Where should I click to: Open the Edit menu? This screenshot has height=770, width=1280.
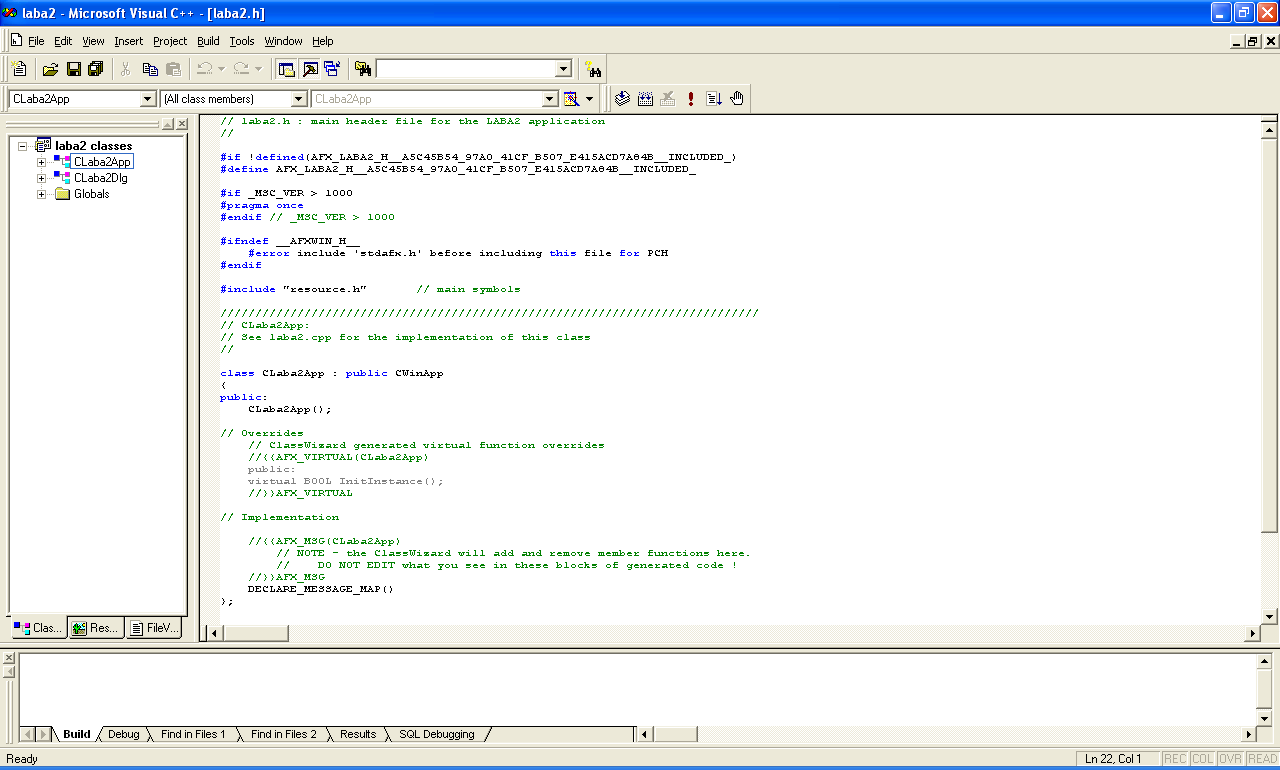coord(63,41)
